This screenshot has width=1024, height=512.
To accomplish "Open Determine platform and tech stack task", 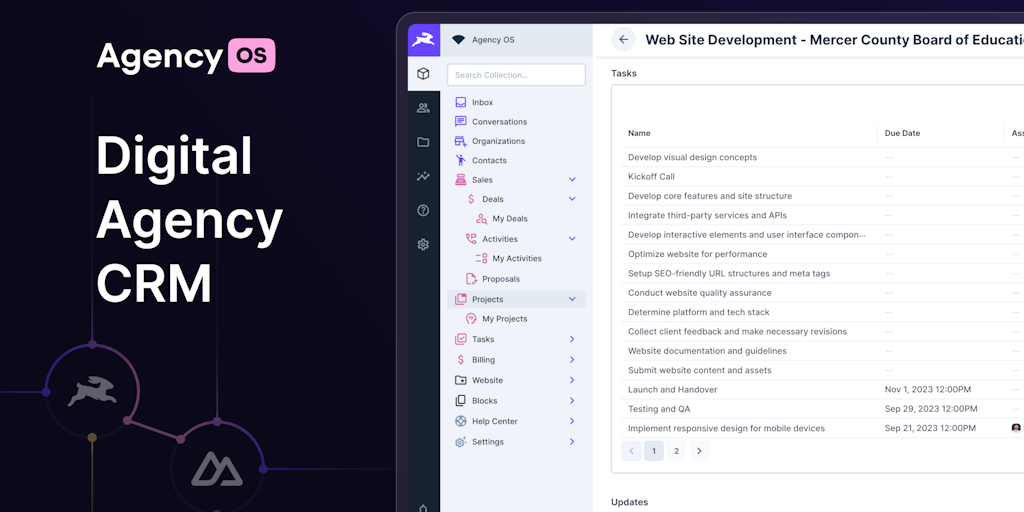I will 699,312.
